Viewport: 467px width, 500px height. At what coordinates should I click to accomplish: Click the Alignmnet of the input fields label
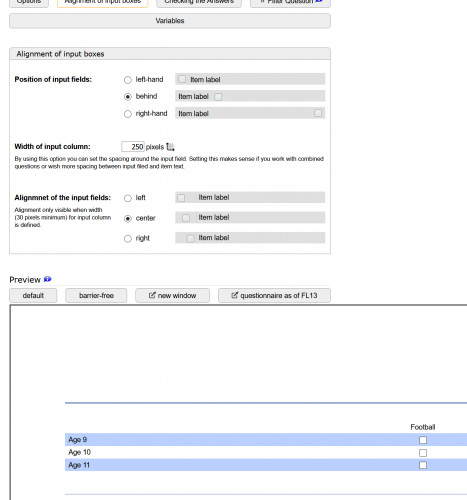[63, 198]
